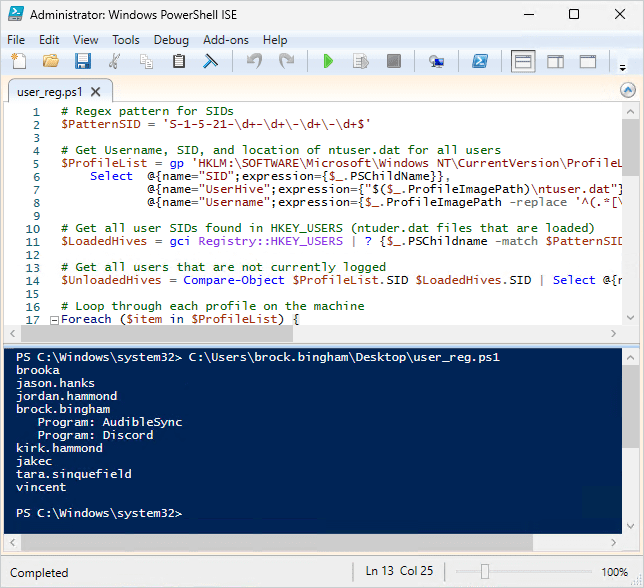Redo the last edit
The width and height of the screenshot is (644, 588).
[x=286, y=61]
